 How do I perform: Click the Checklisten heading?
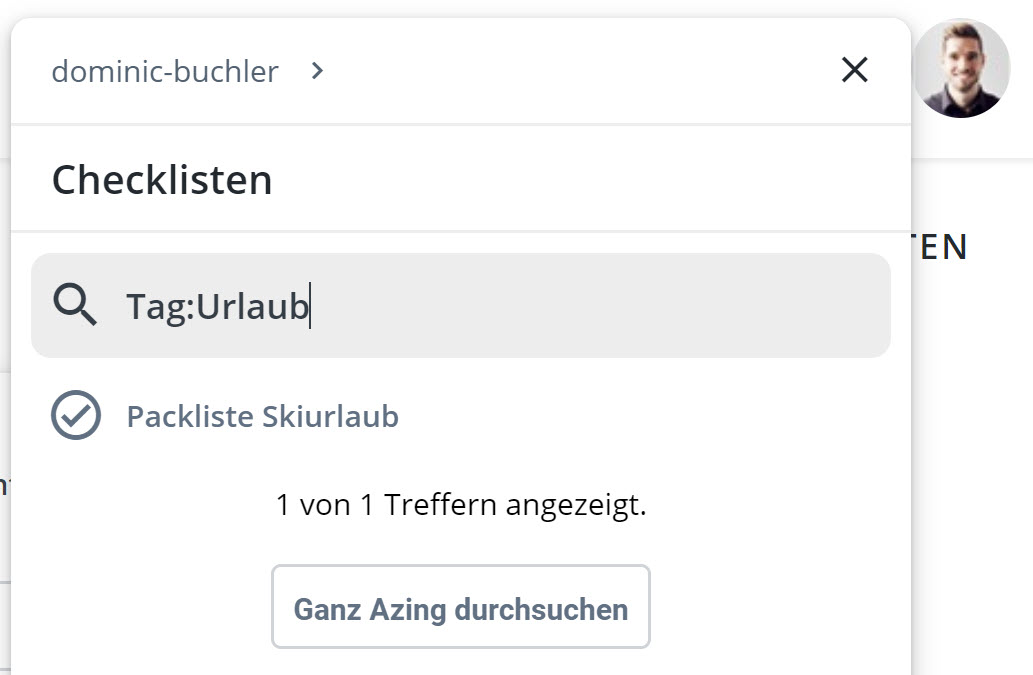click(162, 180)
